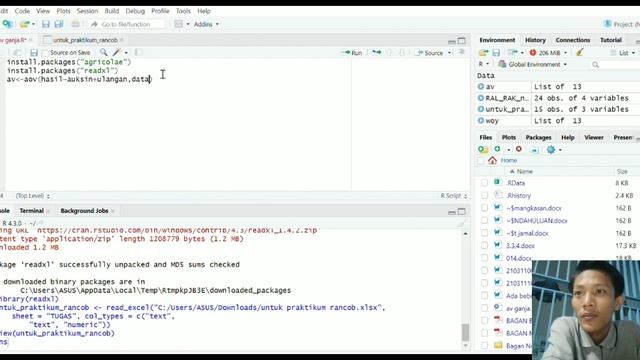Open an existing file with the folder icon
Viewport: 640px width, 360px height.
point(24,24)
